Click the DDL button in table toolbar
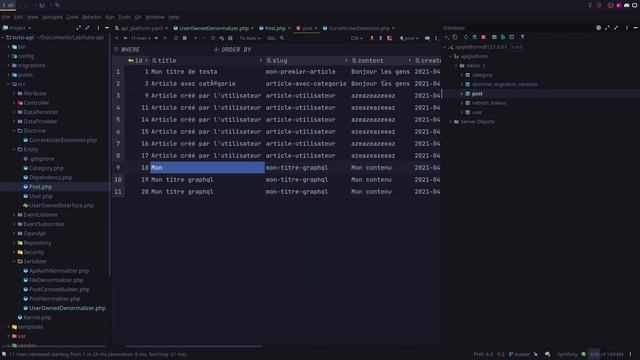This screenshot has width=640, height=360. pos(271,38)
